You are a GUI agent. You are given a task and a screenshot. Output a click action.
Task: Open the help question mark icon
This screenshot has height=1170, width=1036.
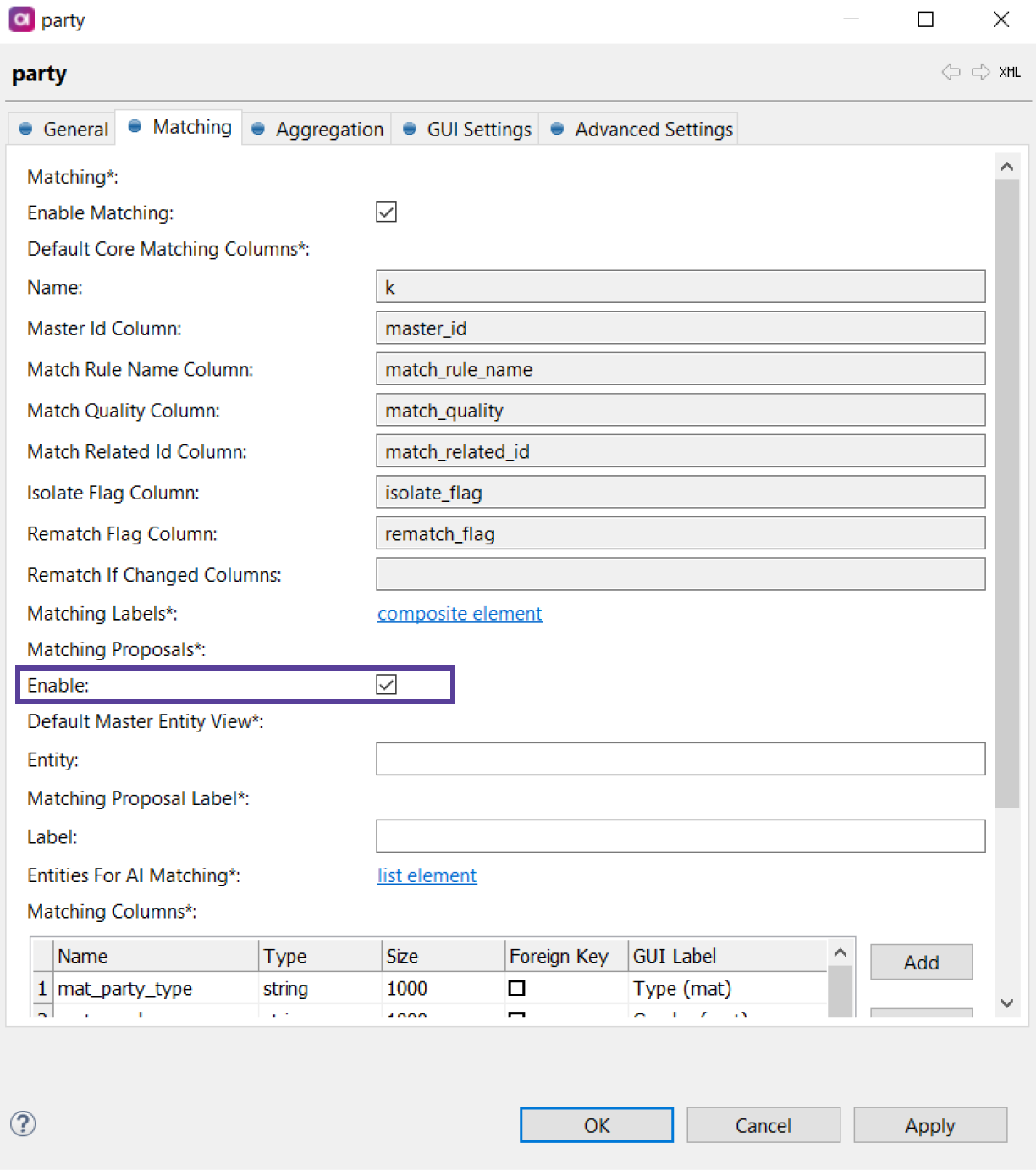(x=23, y=1124)
